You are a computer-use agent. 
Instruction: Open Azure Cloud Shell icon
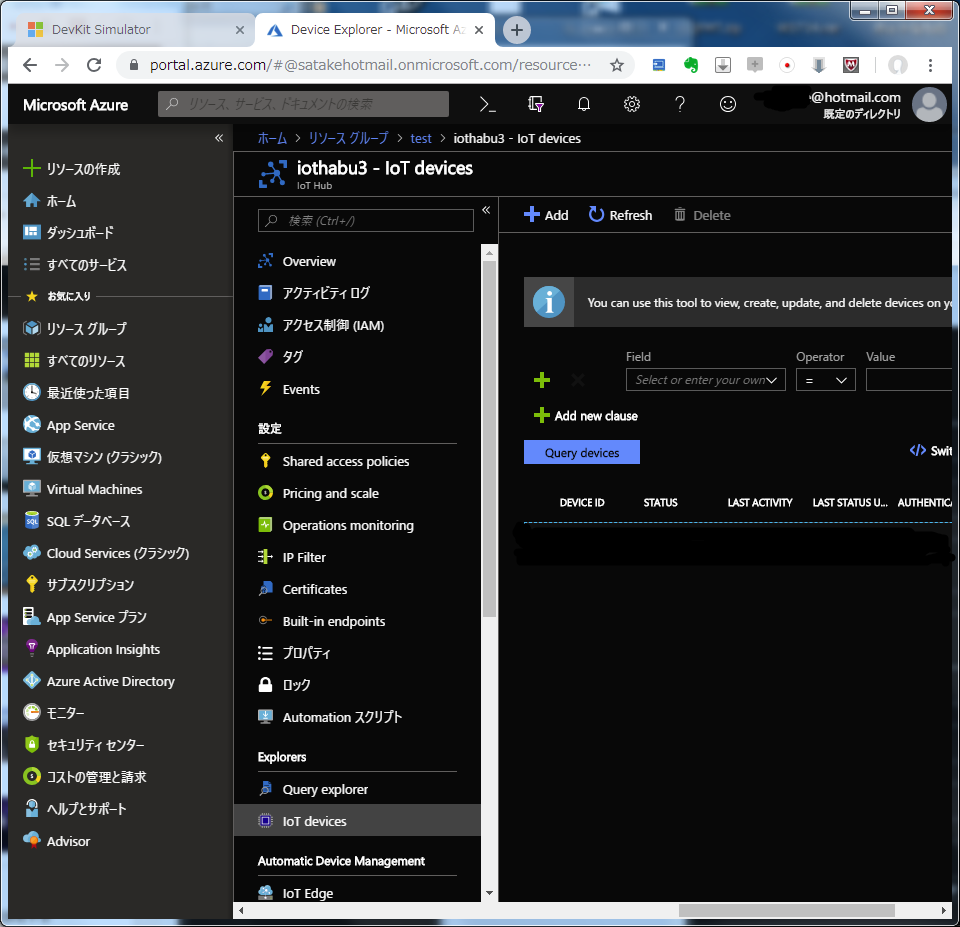[487, 104]
